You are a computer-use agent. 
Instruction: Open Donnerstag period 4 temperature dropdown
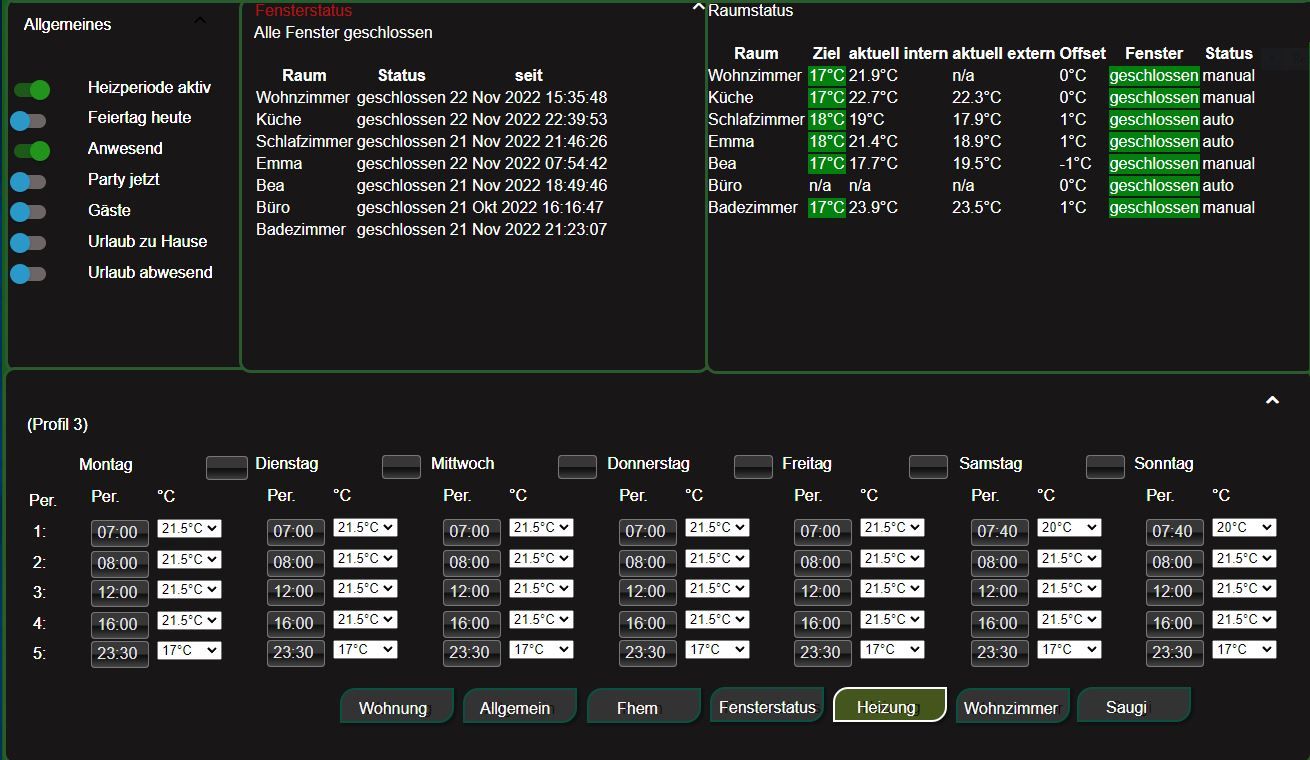coord(717,619)
